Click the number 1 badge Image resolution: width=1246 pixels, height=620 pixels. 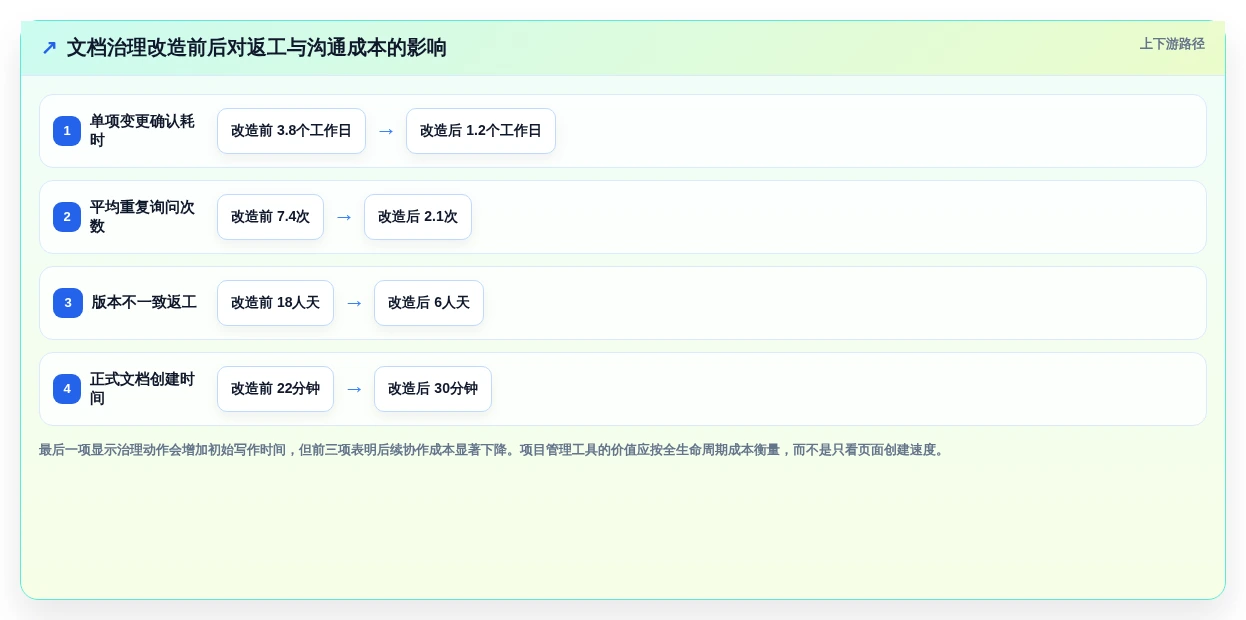[67, 131]
